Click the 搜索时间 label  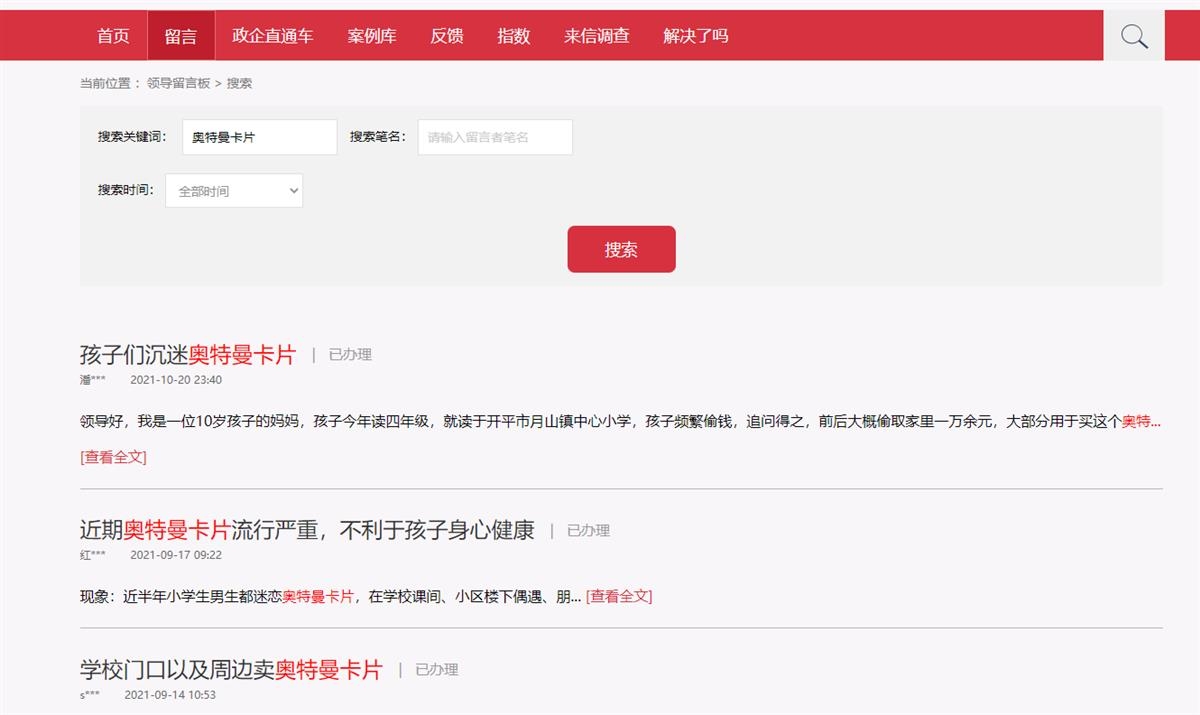[x=126, y=190]
